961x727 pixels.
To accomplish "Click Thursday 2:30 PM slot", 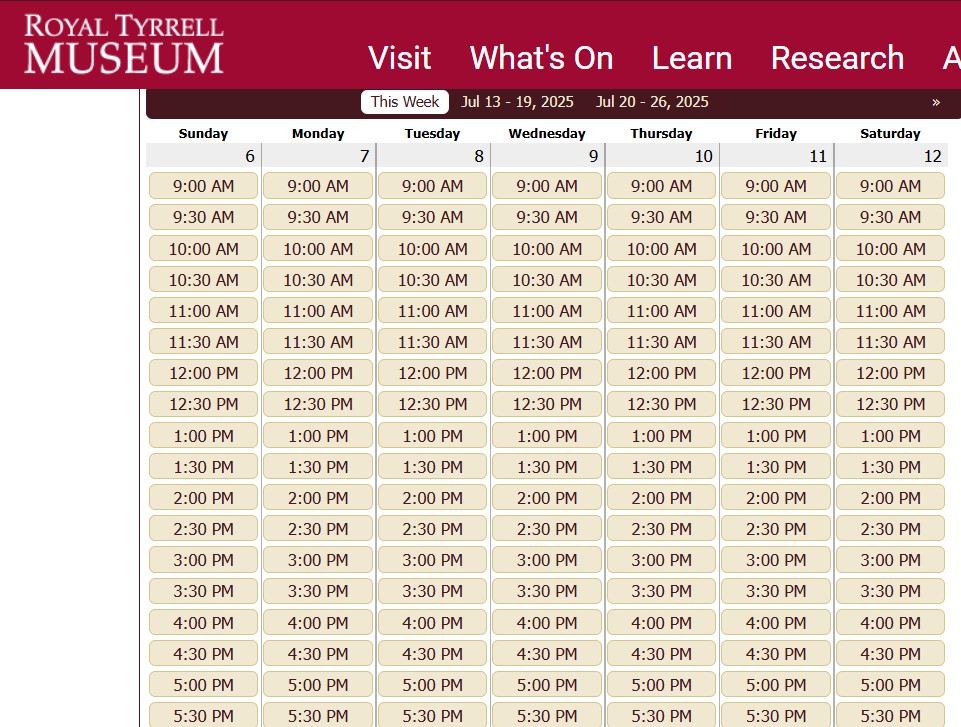I will pyautogui.click(x=661, y=529).
